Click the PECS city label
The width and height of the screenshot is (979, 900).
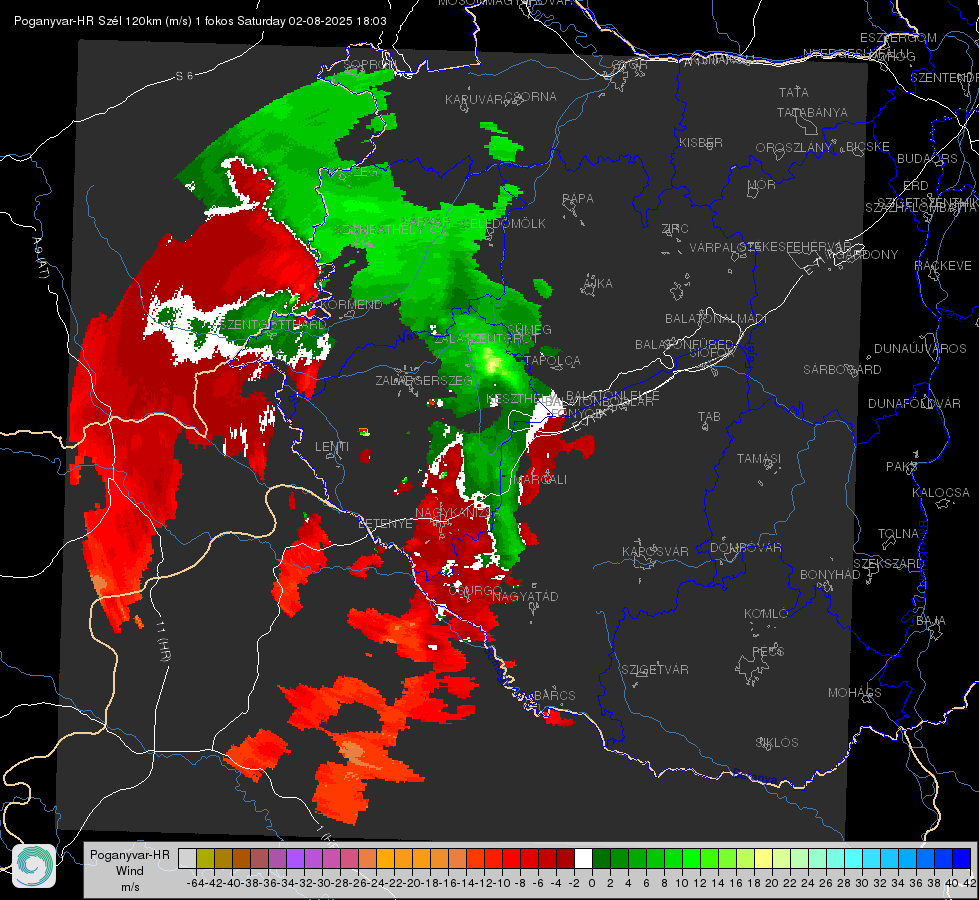767,652
